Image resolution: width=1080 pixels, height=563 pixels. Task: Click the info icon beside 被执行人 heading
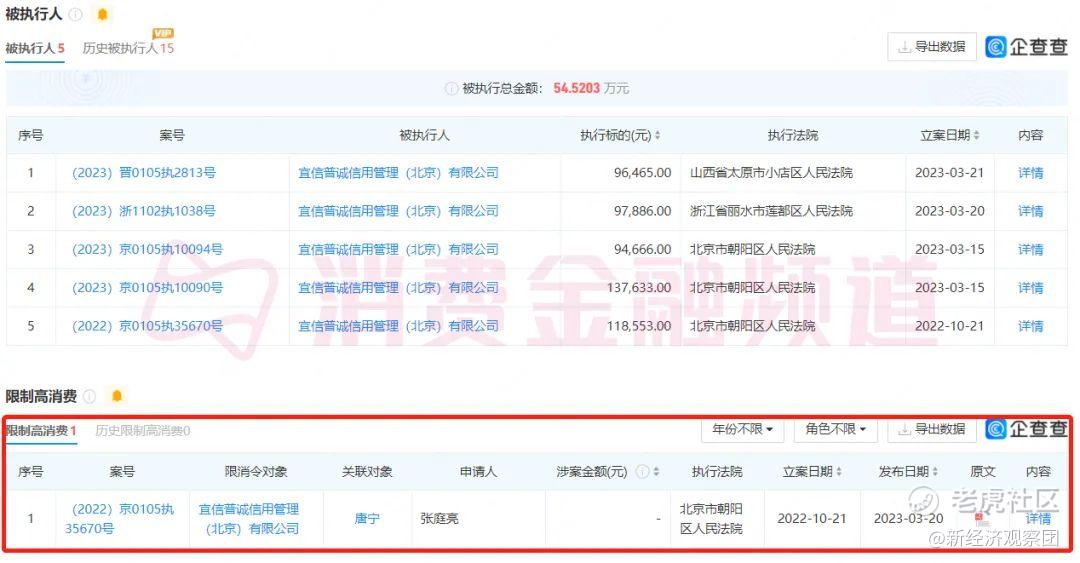[76, 14]
